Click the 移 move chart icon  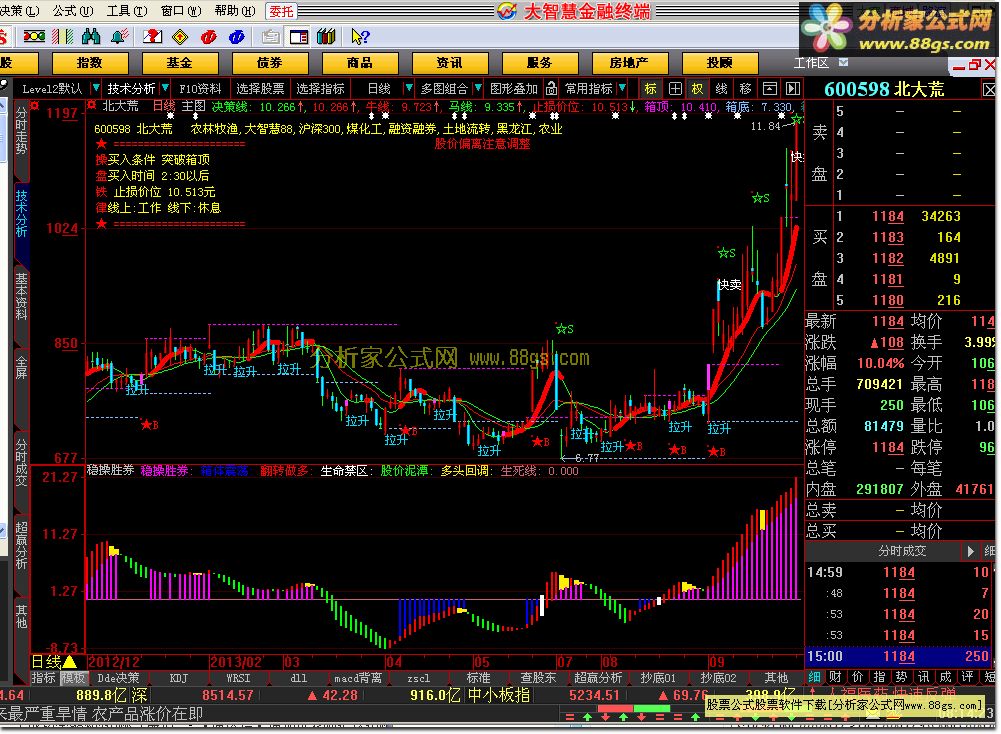(745, 88)
